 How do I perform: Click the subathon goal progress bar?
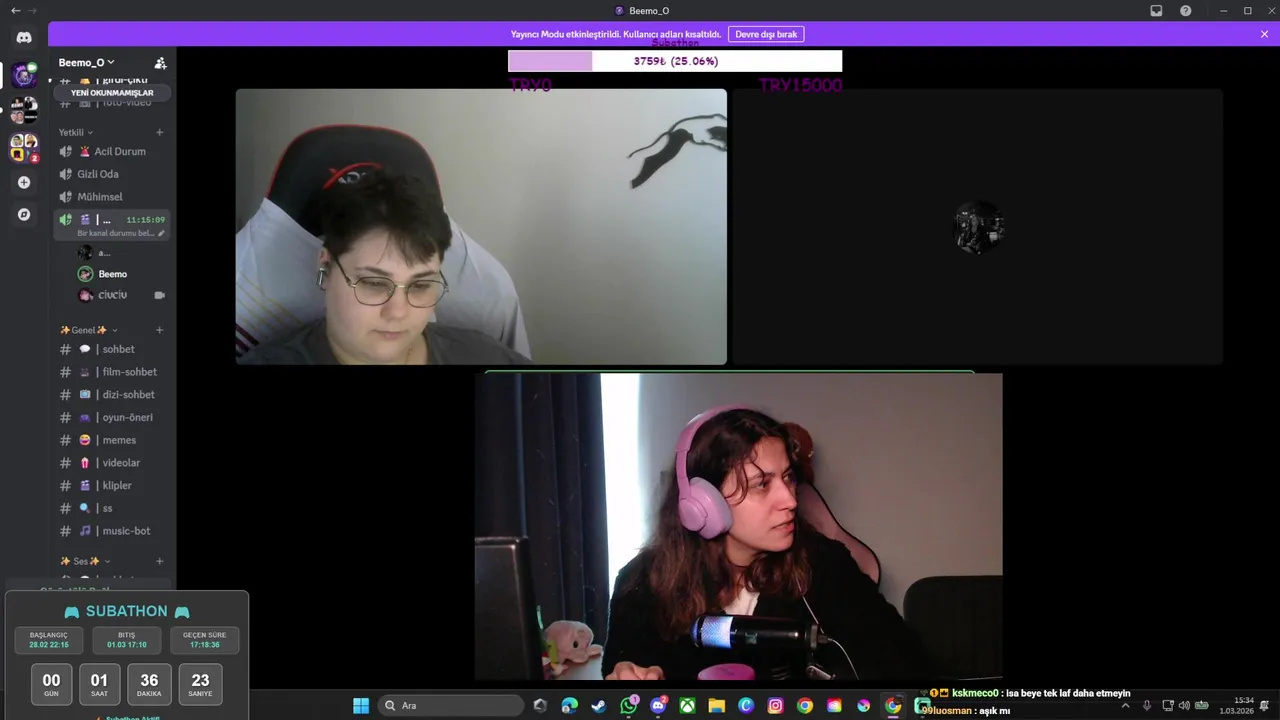(x=675, y=61)
